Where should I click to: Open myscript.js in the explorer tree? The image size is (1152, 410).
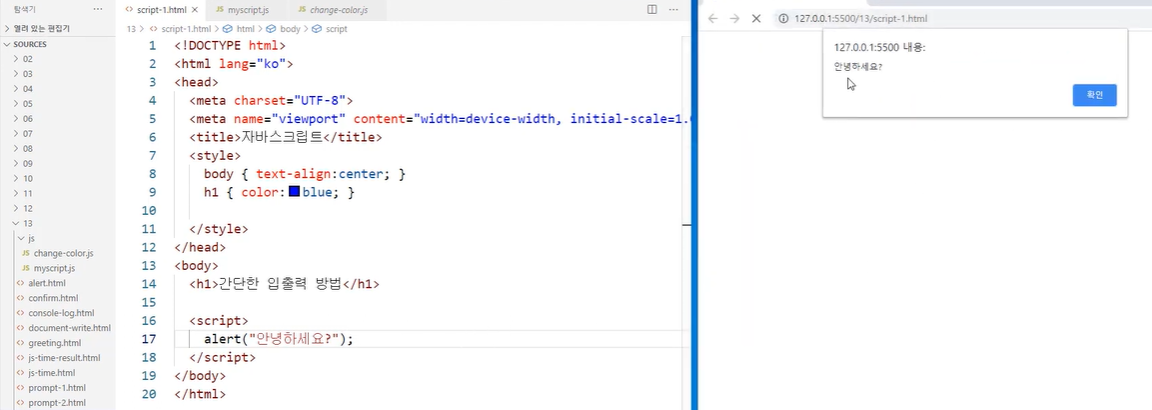pos(57,268)
